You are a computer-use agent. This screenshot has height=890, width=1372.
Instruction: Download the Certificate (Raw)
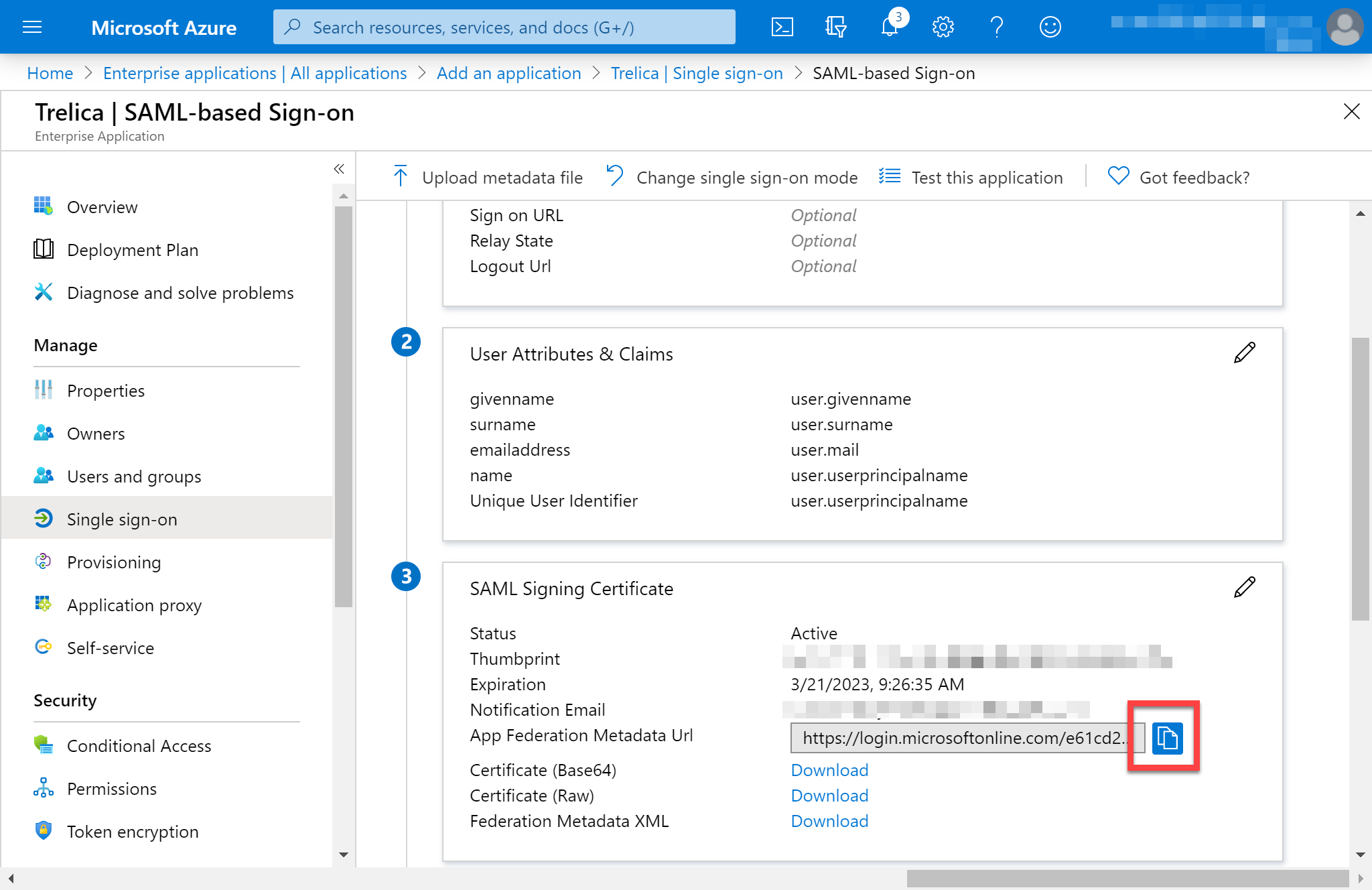point(829,796)
